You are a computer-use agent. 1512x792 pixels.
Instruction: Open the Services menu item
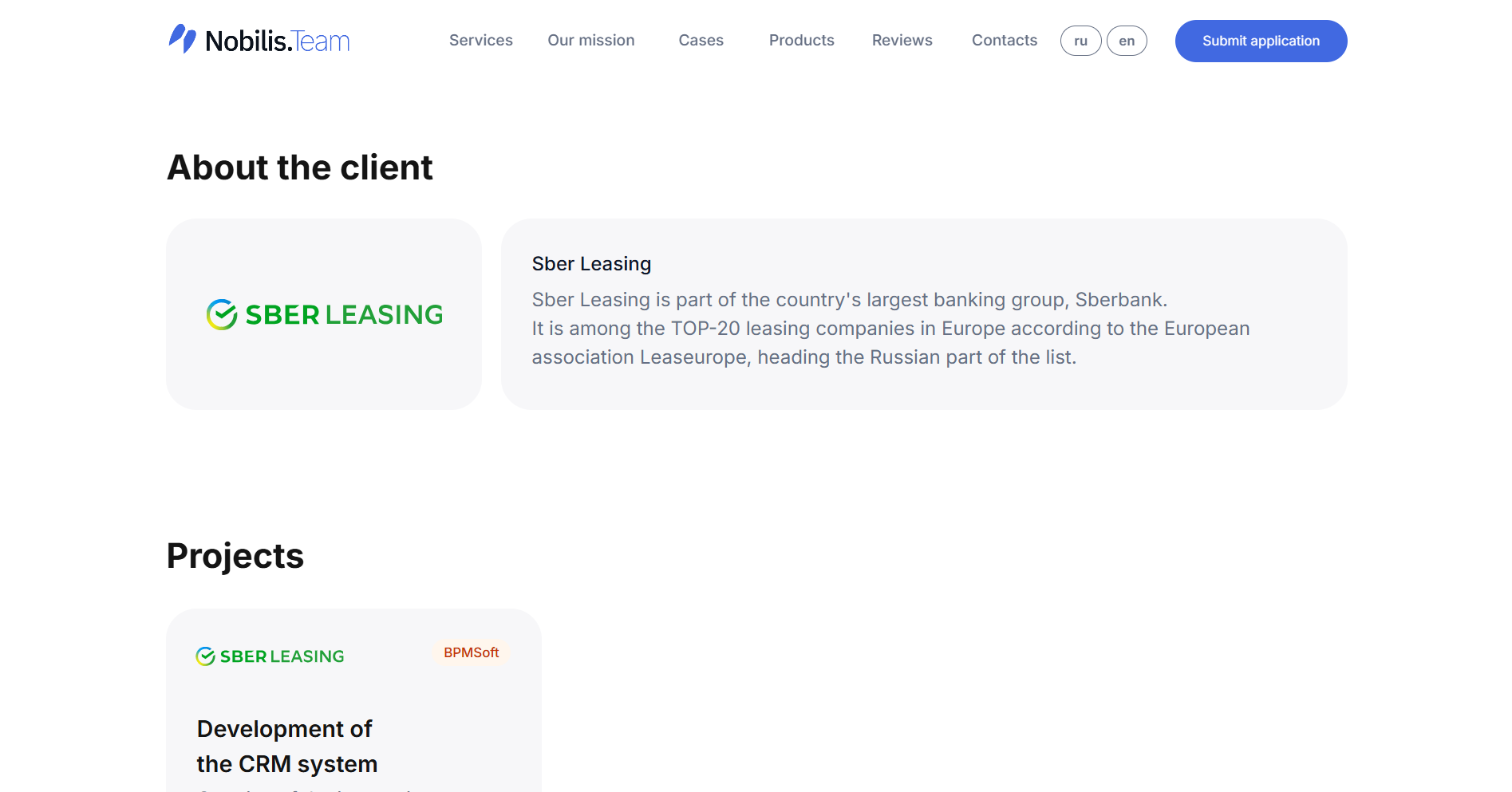click(480, 40)
